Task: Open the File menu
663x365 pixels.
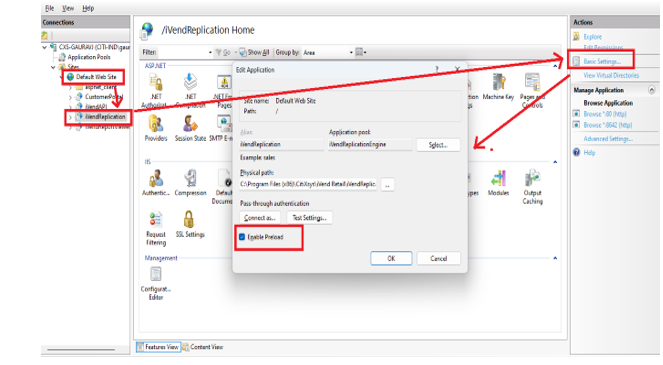Action: (49, 8)
